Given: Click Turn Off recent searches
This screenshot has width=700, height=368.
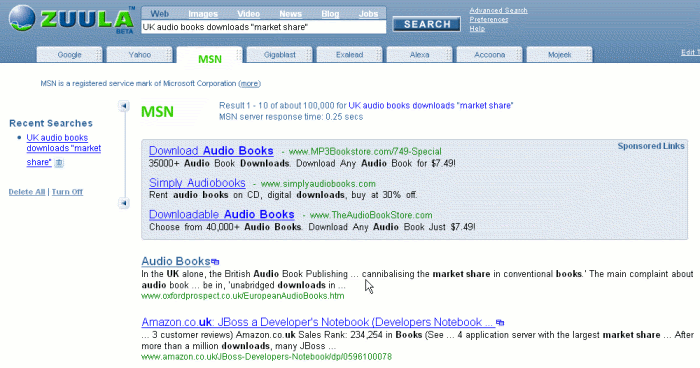Looking at the screenshot, I should tap(67, 192).
